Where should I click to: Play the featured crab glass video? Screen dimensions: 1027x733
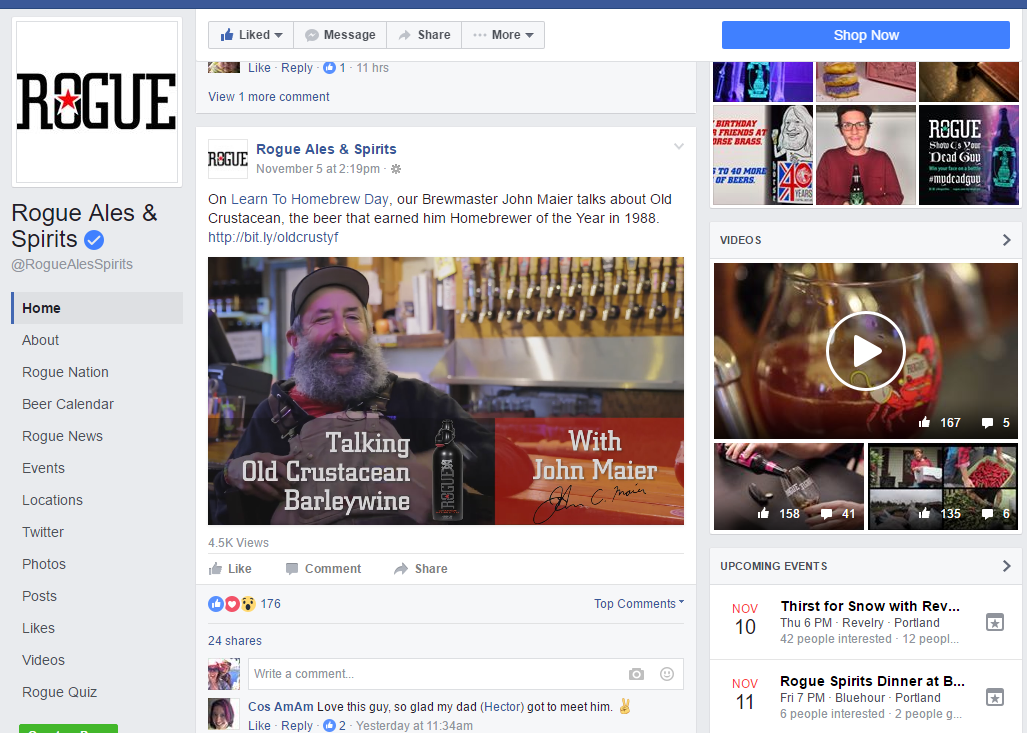pos(865,351)
